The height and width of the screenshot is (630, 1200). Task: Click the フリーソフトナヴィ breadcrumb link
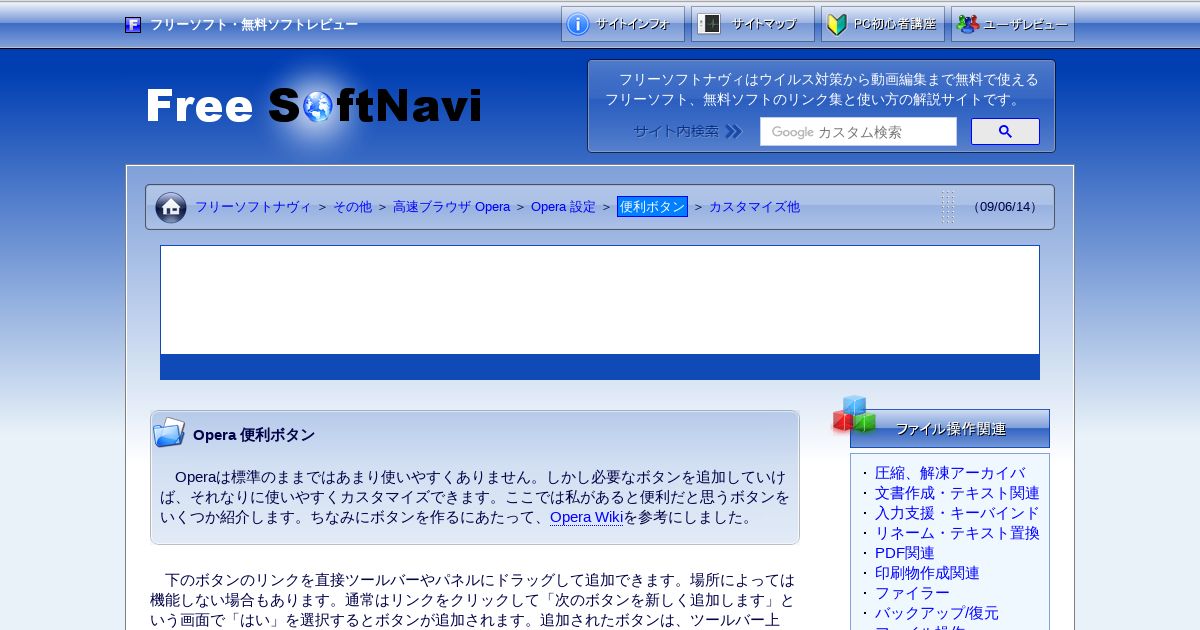[253, 207]
